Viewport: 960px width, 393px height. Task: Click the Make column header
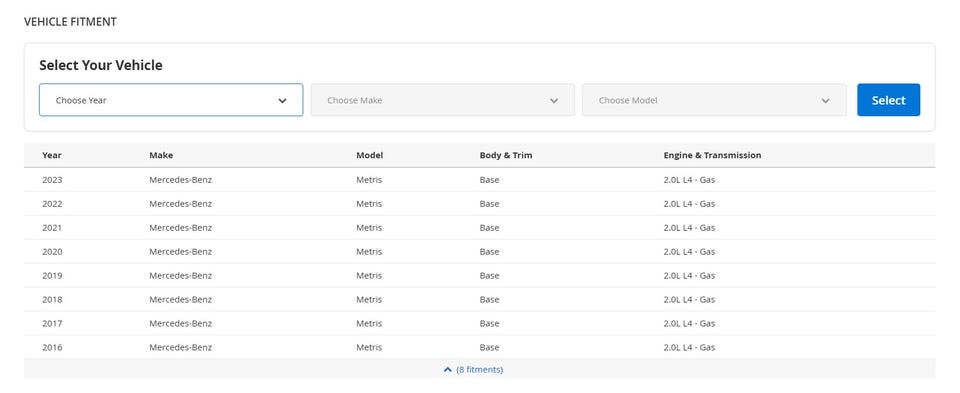click(161, 155)
